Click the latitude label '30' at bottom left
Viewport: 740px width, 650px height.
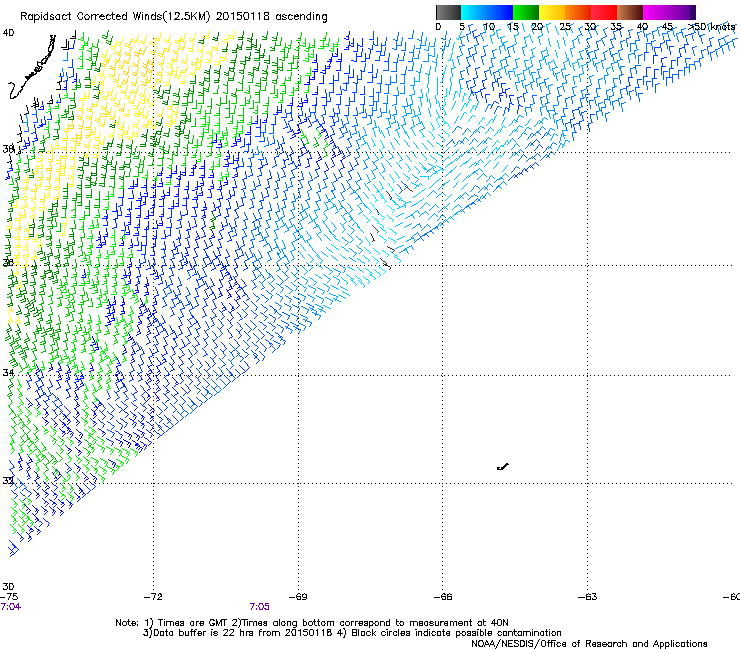coord(8,587)
